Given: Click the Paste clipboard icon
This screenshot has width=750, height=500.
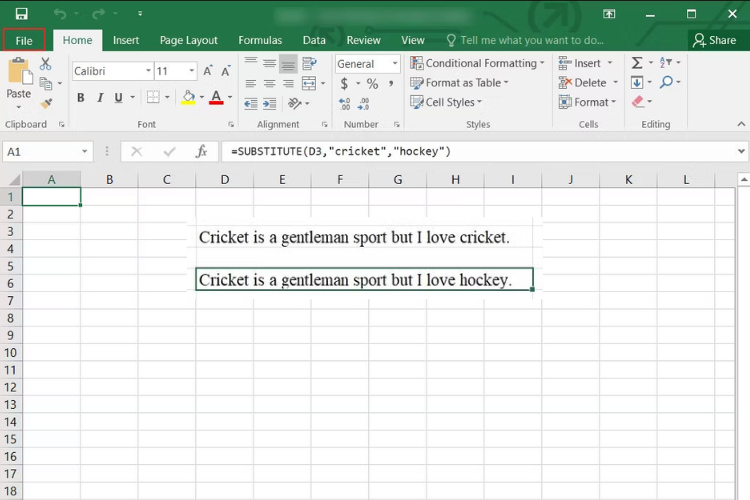Looking at the screenshot, I should (20, 72).
